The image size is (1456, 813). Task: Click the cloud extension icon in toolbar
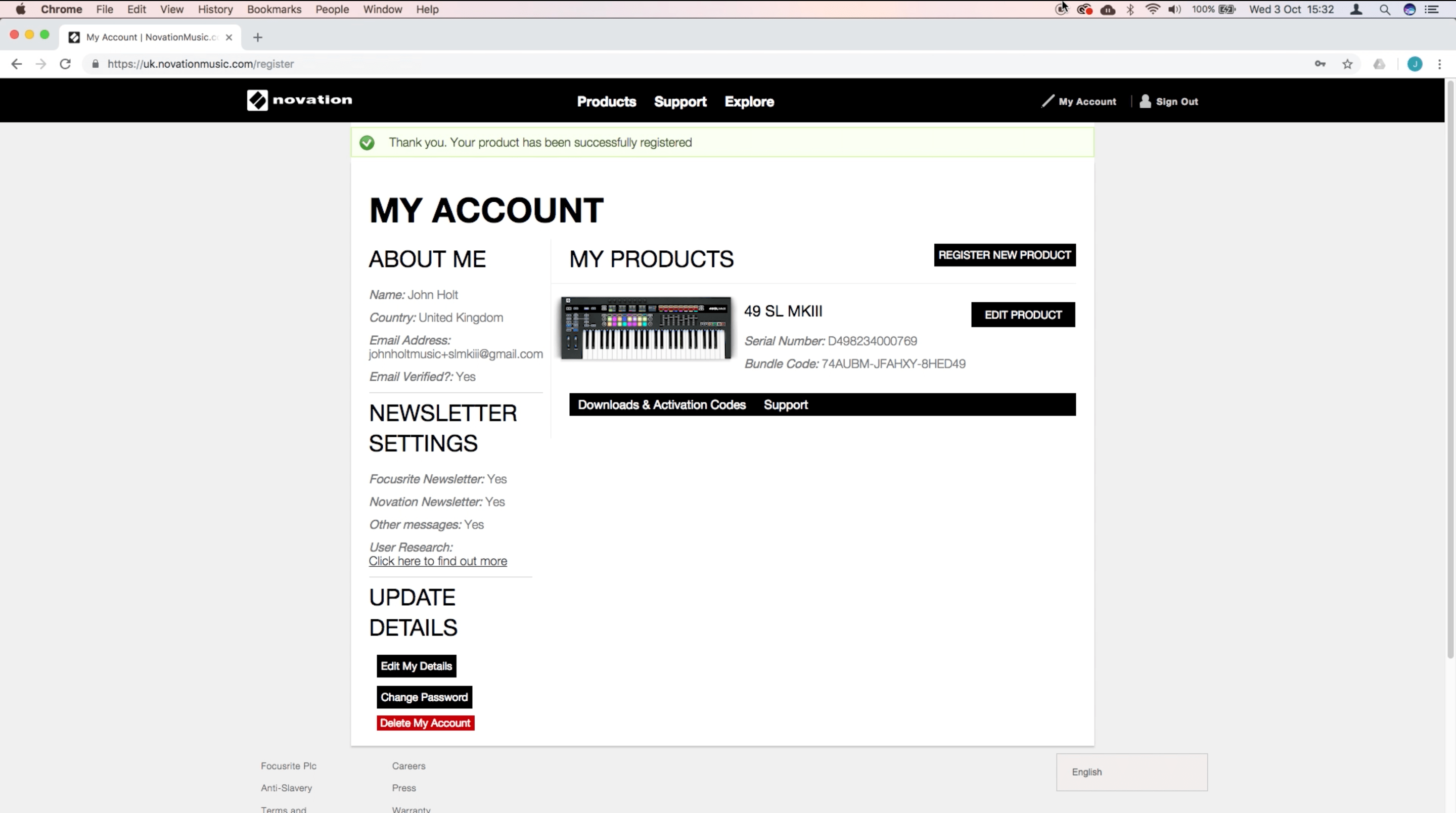coord(1379,64)
